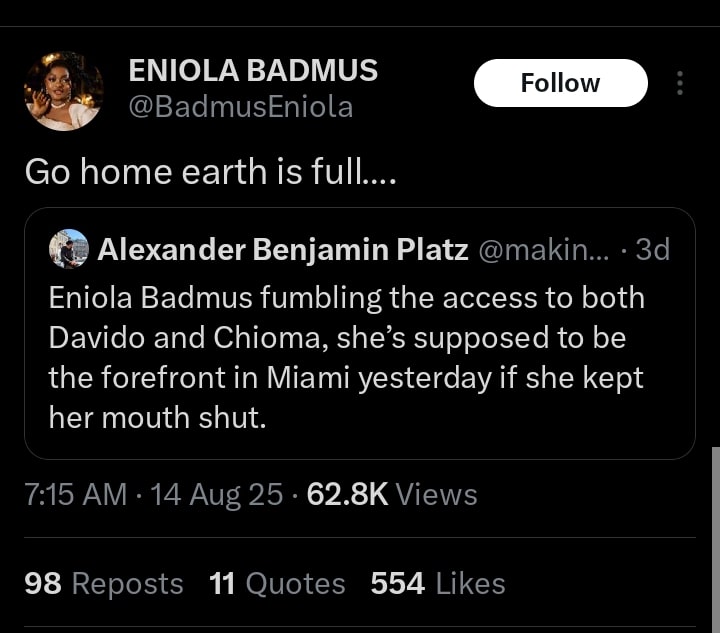View the 98 Reposts list

104,583
